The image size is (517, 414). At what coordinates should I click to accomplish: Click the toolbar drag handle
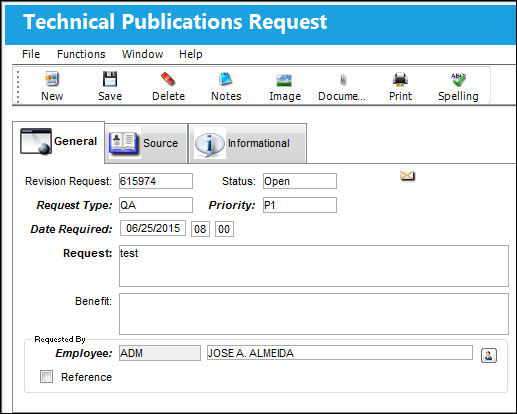click(18, 87)
